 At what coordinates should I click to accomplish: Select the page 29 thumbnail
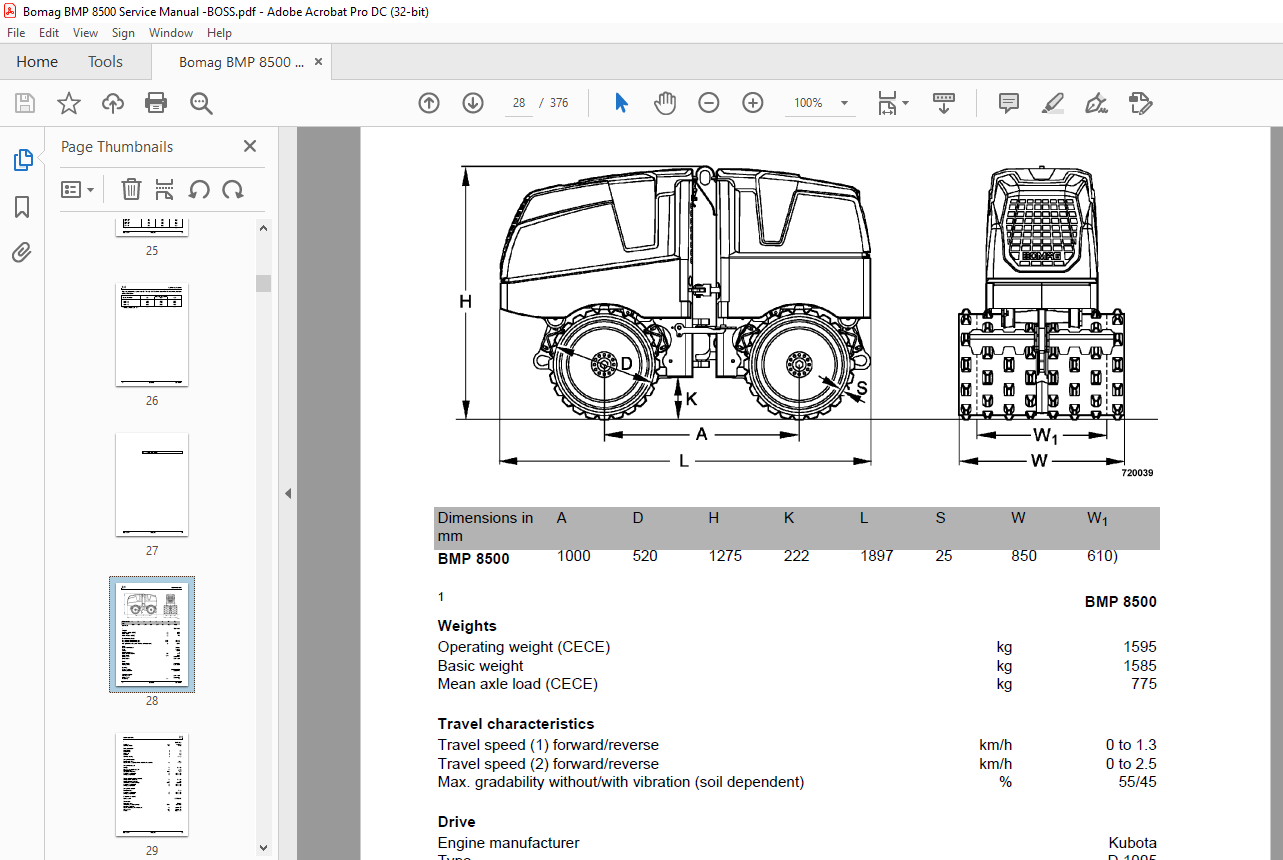pos(152,785)
